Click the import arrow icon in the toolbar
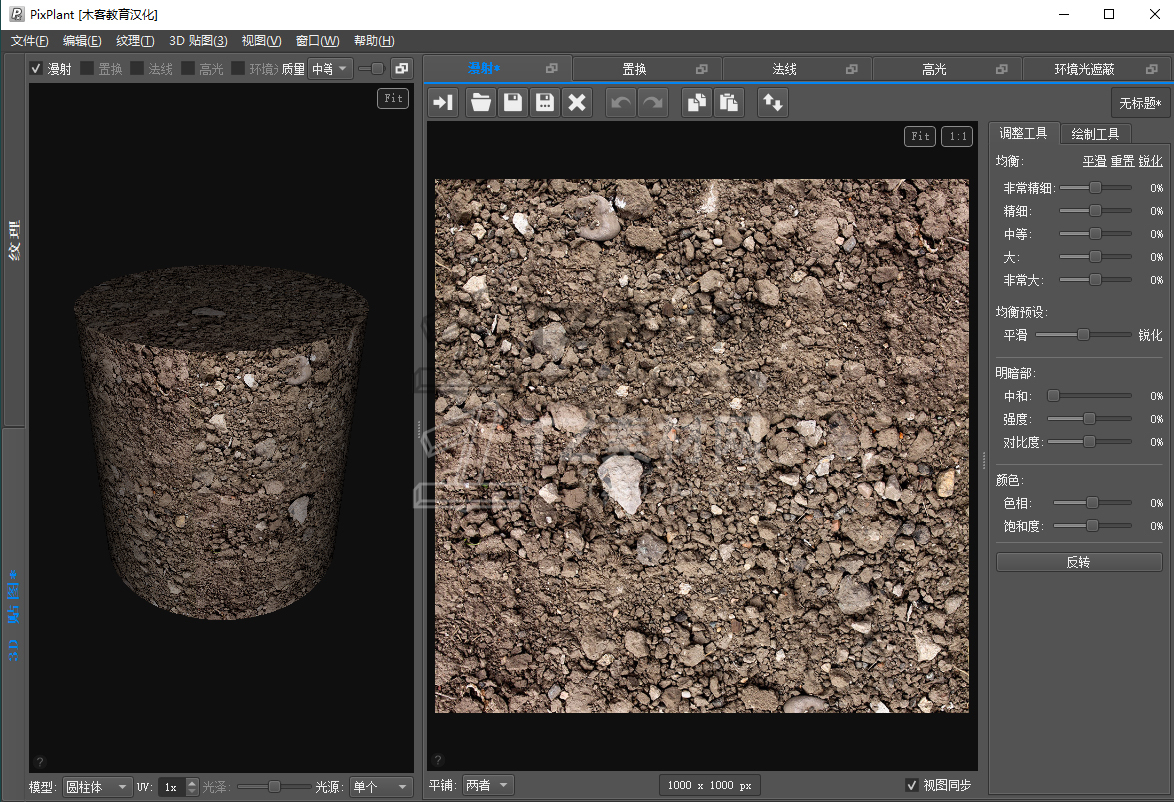The width and height of the screenshot is (1174, 802). point(444,102)
